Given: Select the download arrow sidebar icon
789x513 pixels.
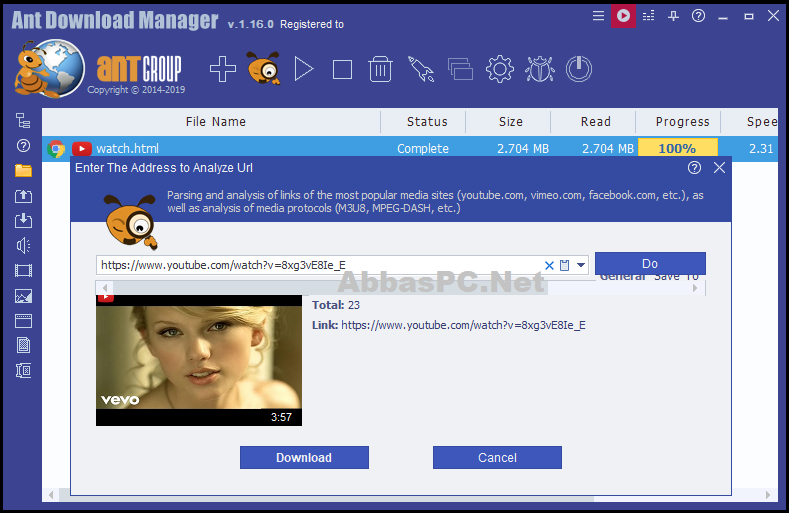Looking at the screenshot, I should tap(23, 221).
